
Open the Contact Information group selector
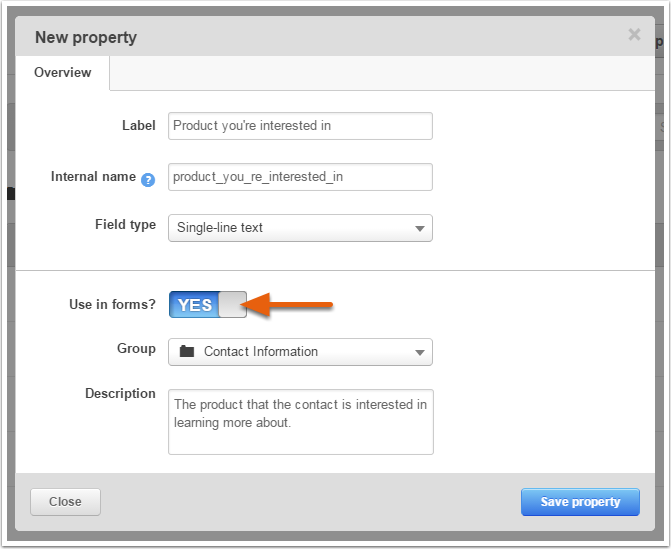coord(300,352)
